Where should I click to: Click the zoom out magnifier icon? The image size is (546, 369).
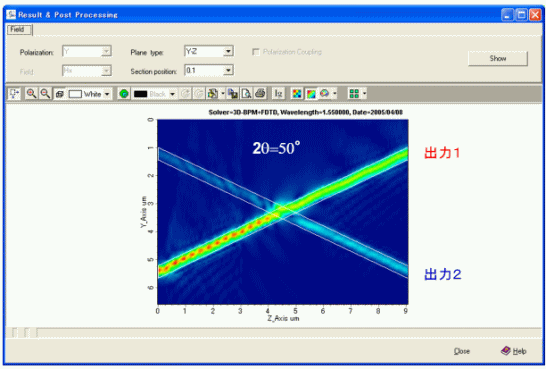coord(45,94)
